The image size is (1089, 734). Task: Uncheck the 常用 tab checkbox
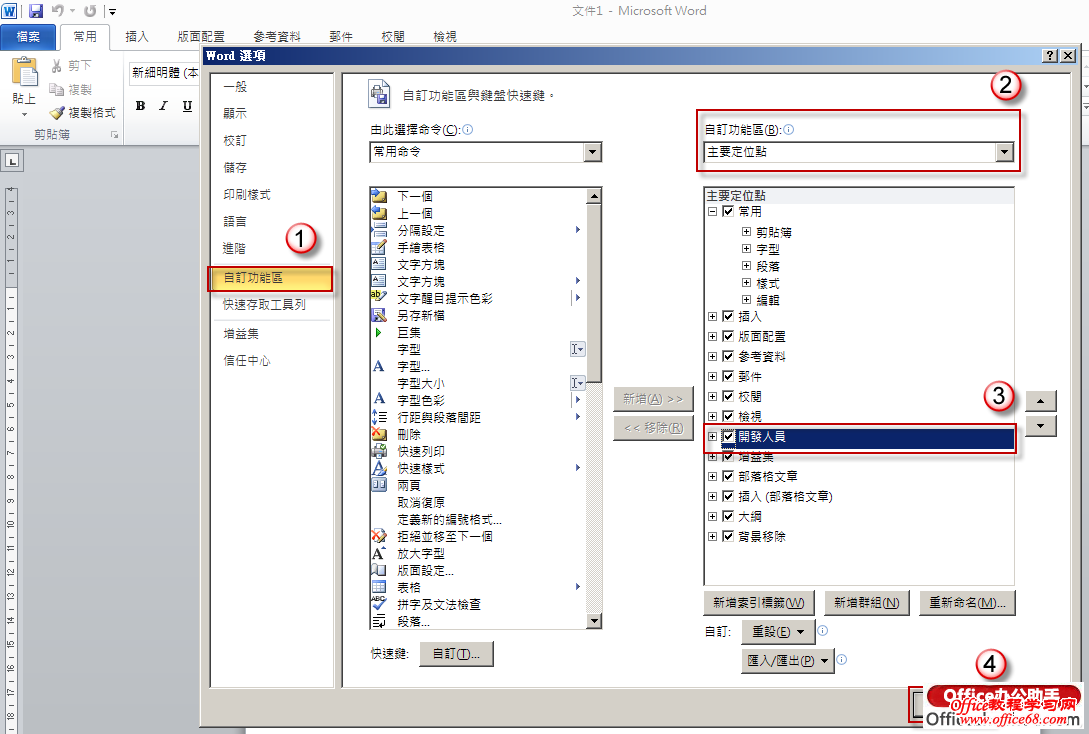[728, 211]
